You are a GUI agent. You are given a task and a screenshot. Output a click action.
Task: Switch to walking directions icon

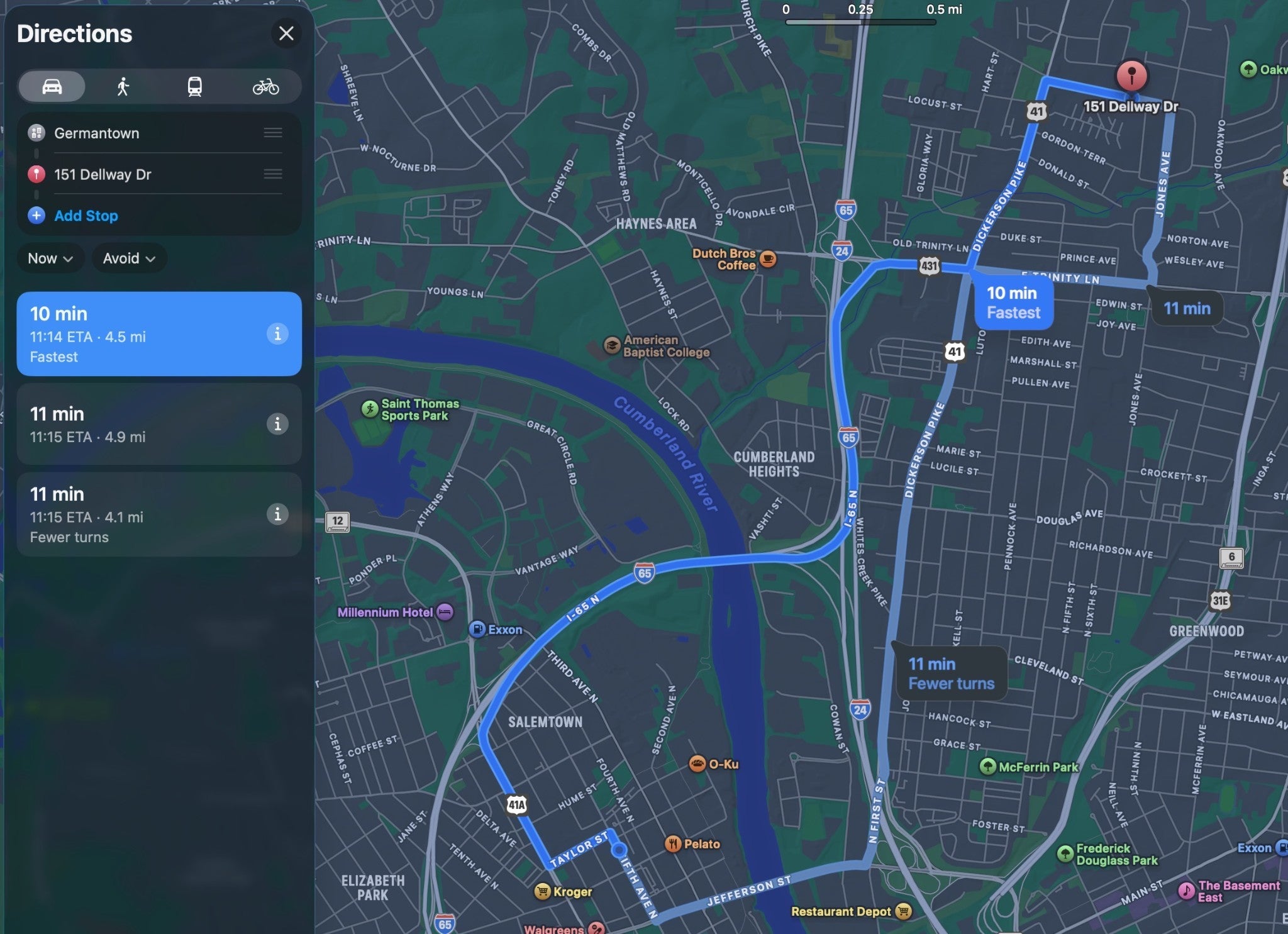pos(123,86)
